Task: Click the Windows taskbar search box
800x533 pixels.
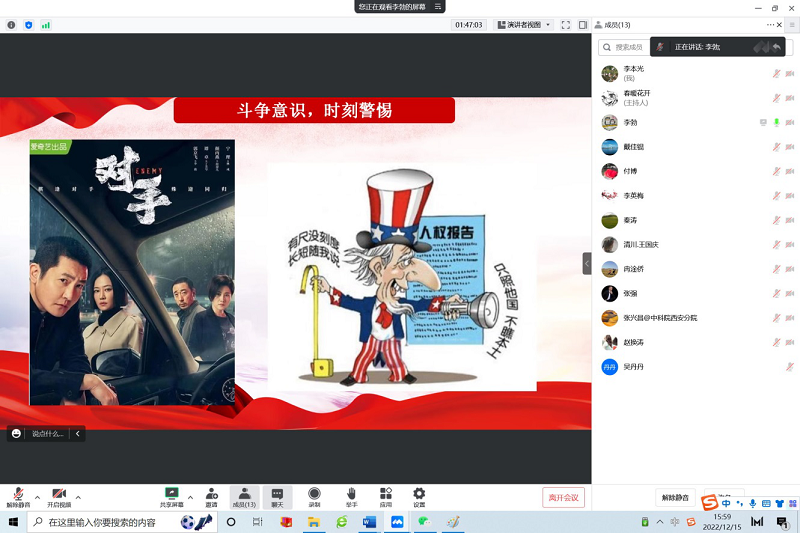Action: pos(122,522)
